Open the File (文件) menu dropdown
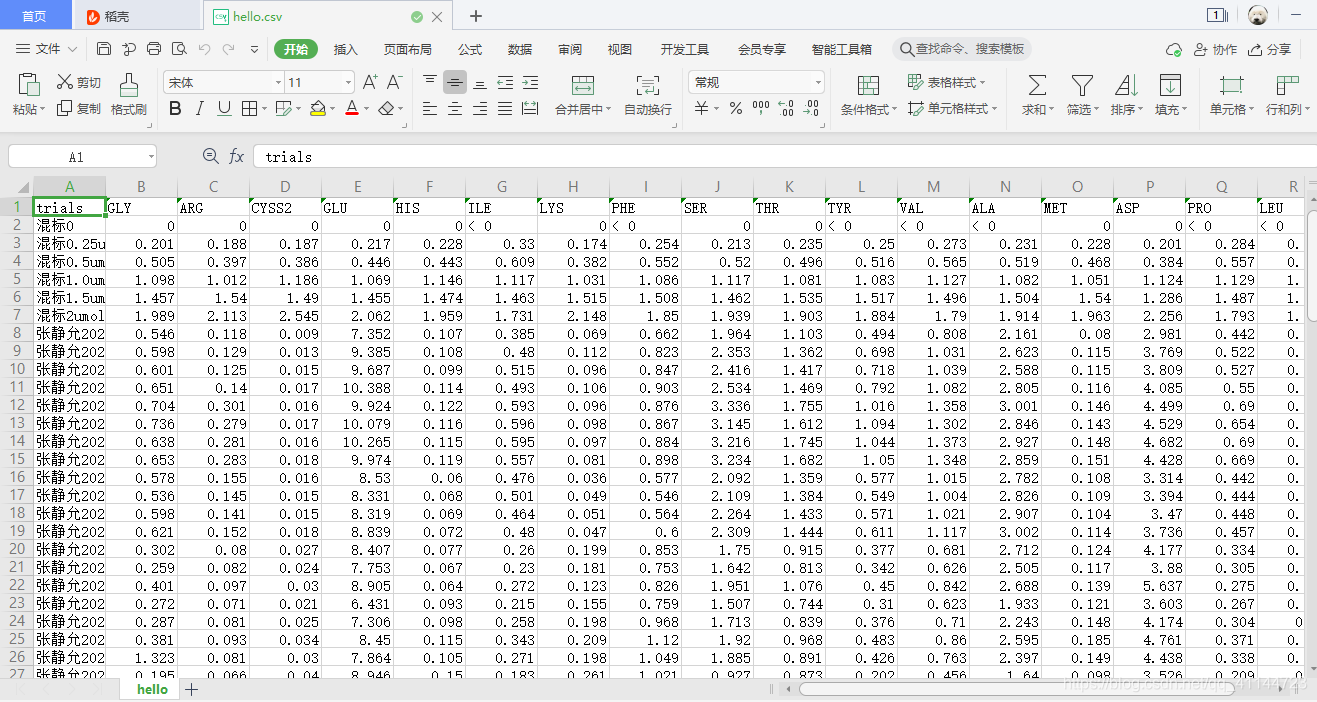The width and height of the screenshot is (1317, 702). pyautogui.click(x=46, y=49)
